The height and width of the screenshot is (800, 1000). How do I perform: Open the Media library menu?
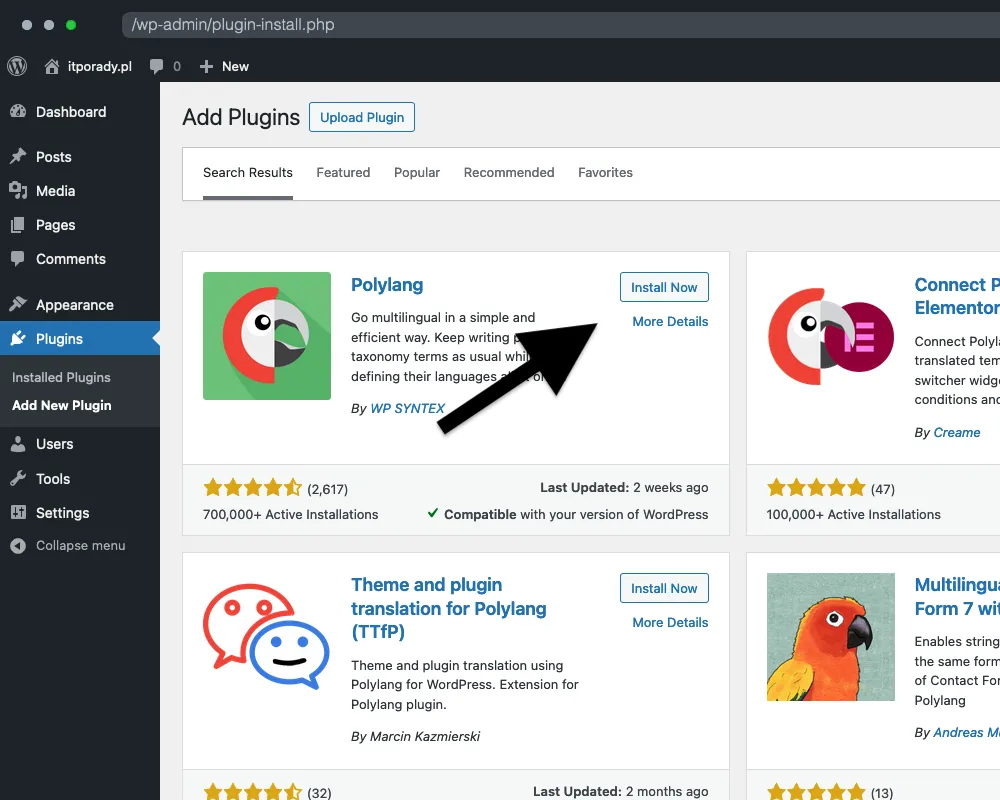[55, 191]
